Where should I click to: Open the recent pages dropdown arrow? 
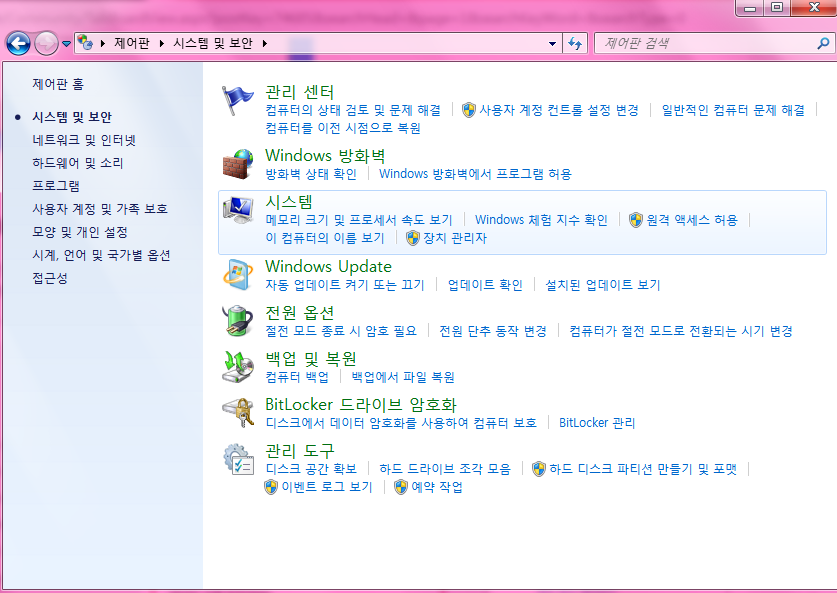66,44
